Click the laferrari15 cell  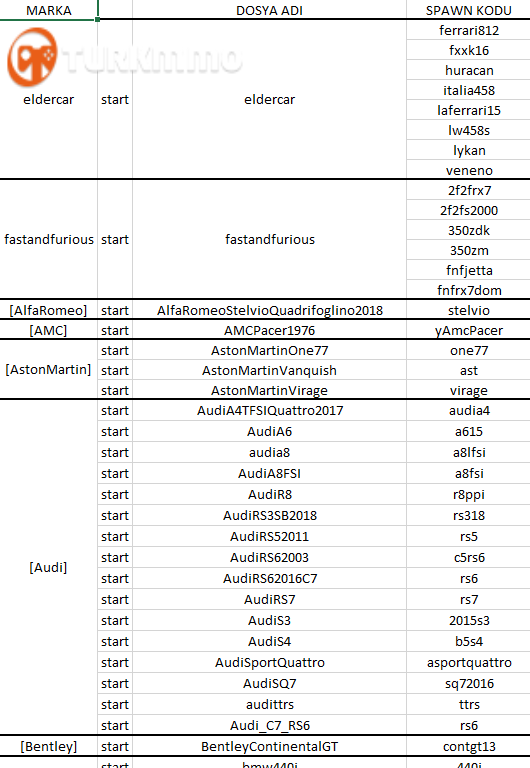click(468, 111)
